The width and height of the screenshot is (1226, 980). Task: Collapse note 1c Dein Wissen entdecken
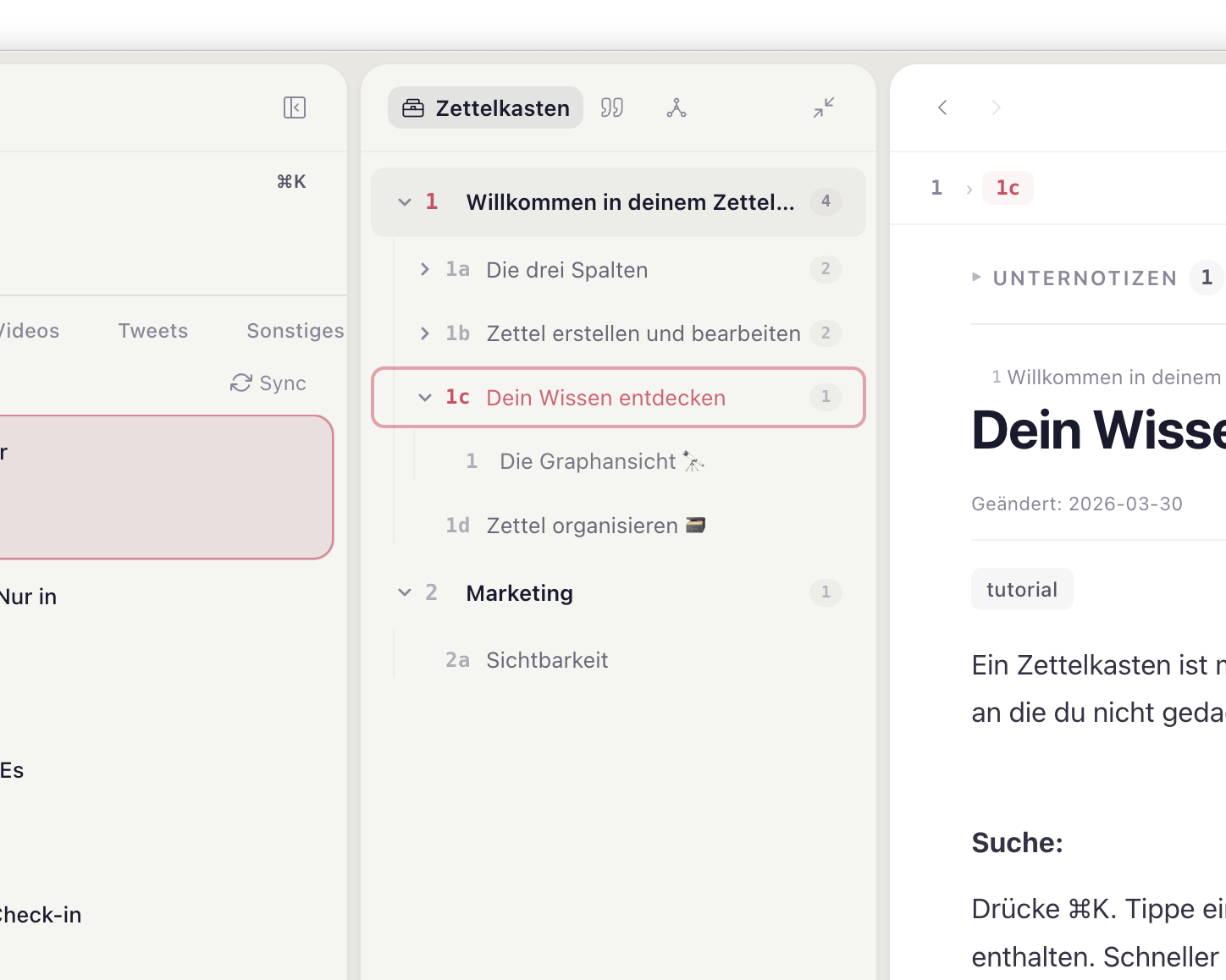425,397
